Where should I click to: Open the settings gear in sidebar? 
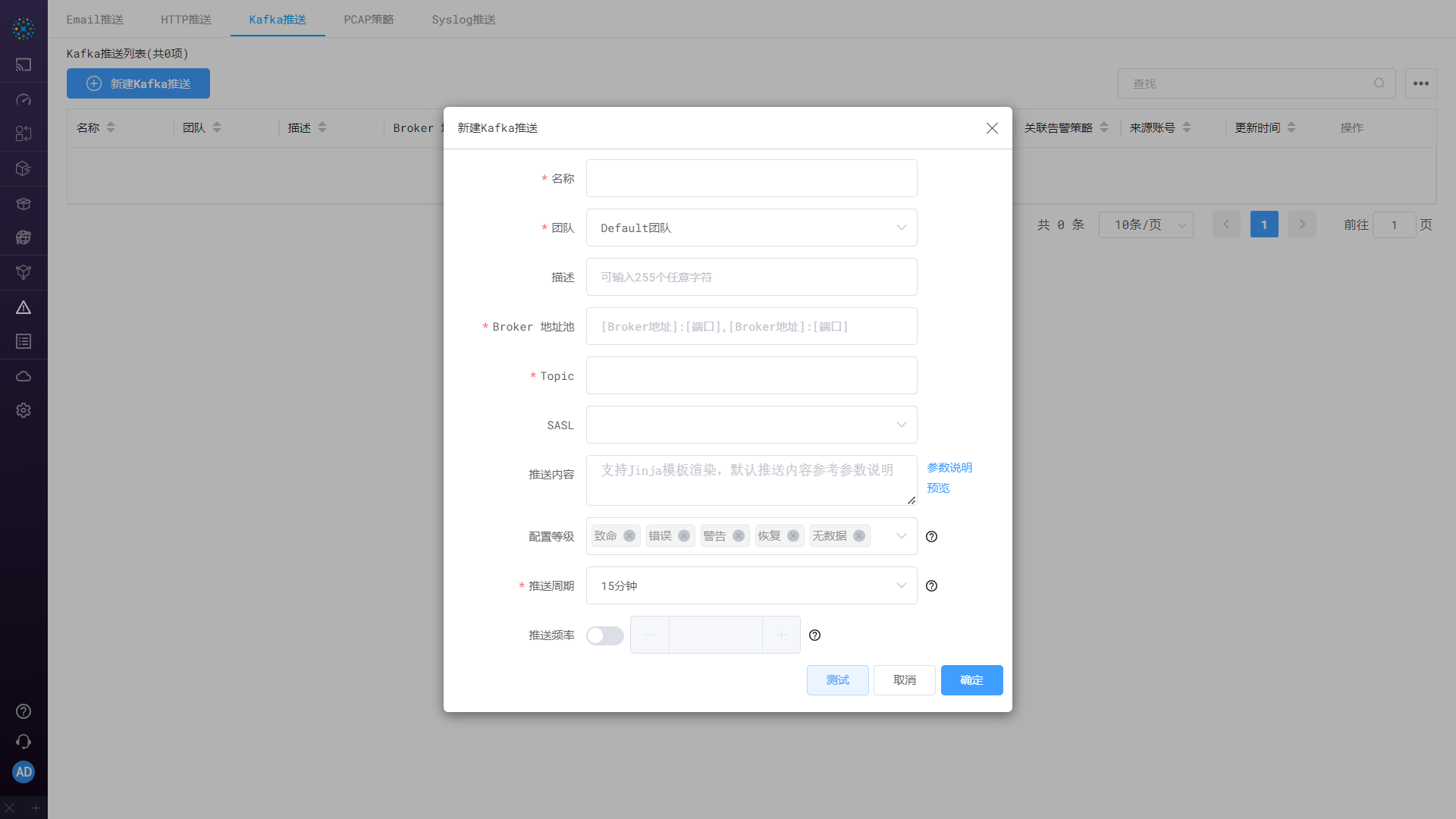[24, 410]
